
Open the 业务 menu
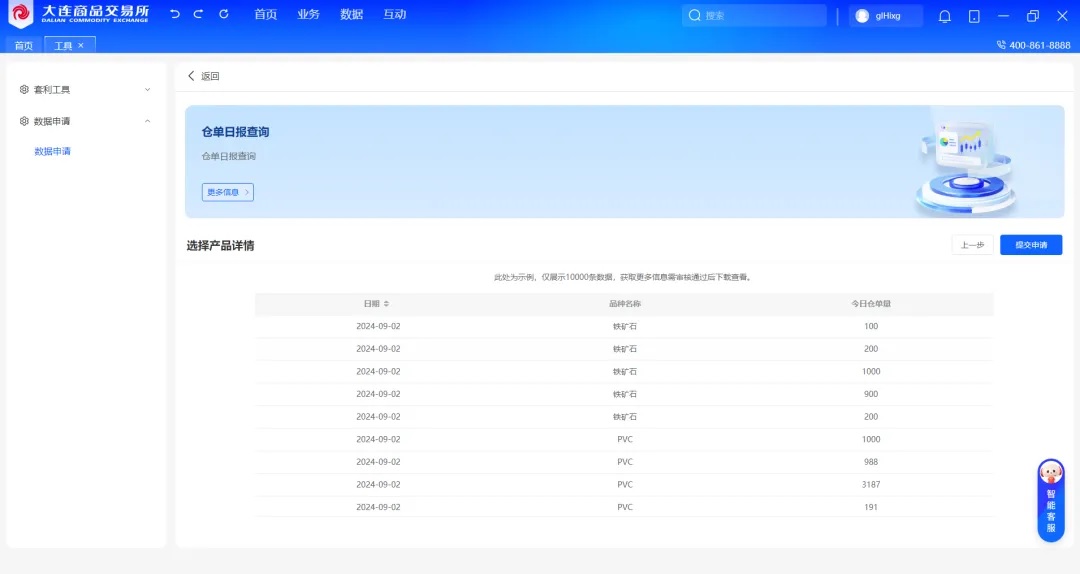pos(308,15)
